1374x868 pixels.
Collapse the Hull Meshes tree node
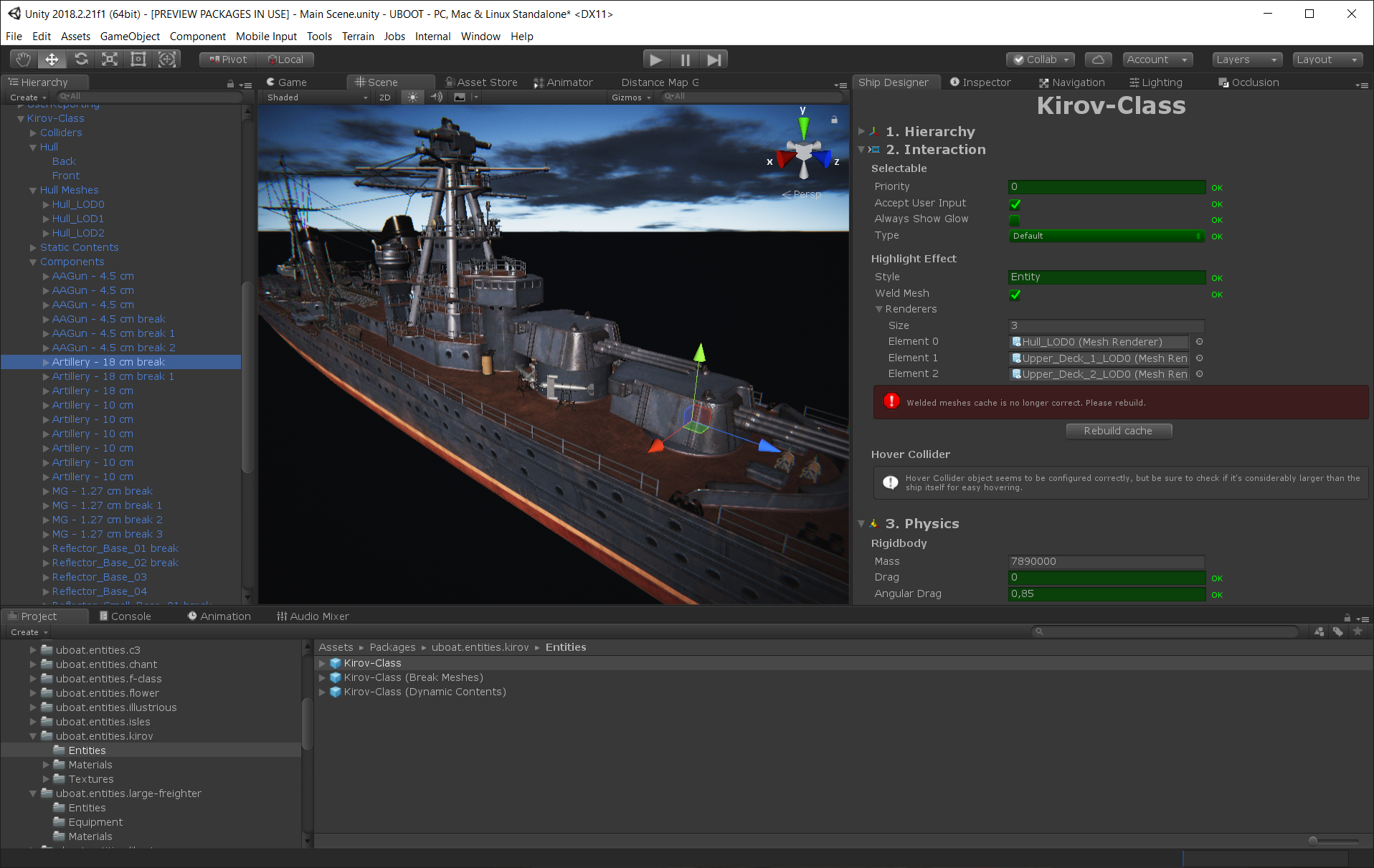tap(33, 191)
